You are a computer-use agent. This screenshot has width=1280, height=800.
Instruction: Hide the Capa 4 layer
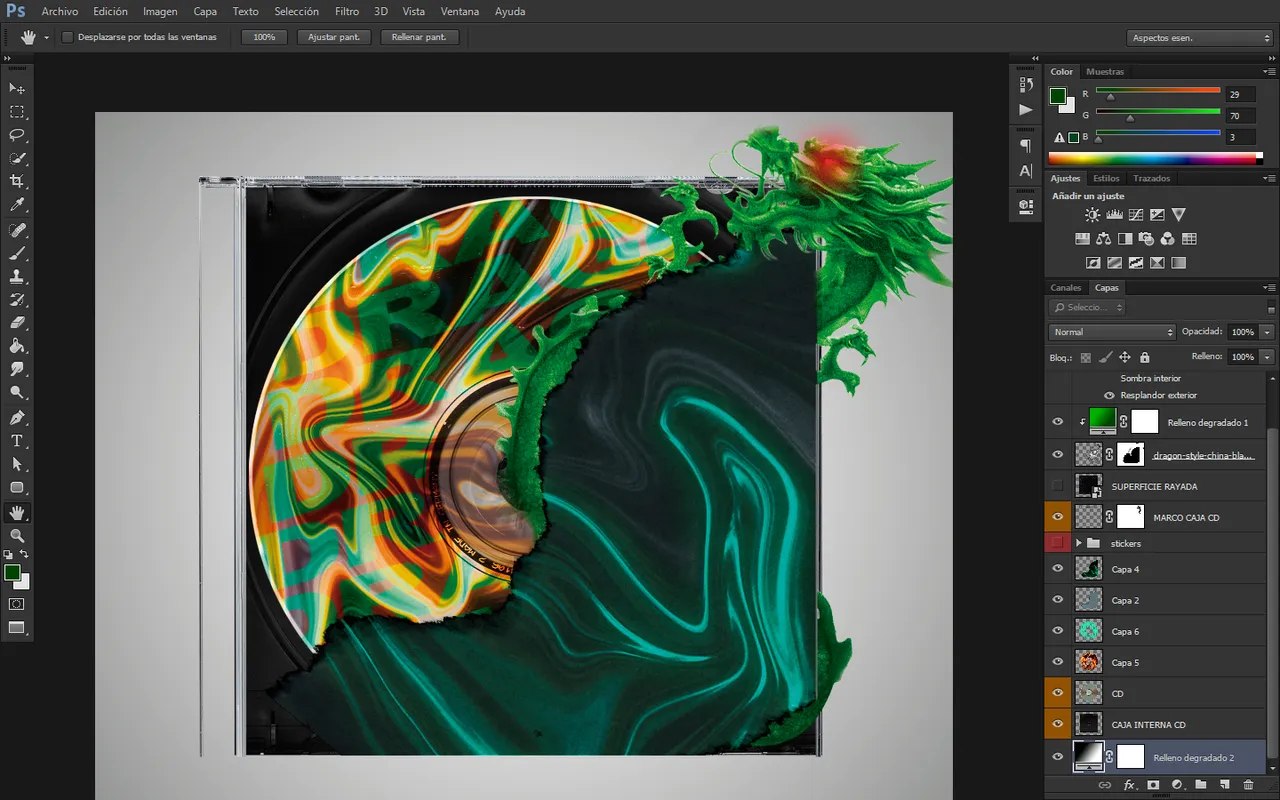(x=1057, y=569)
